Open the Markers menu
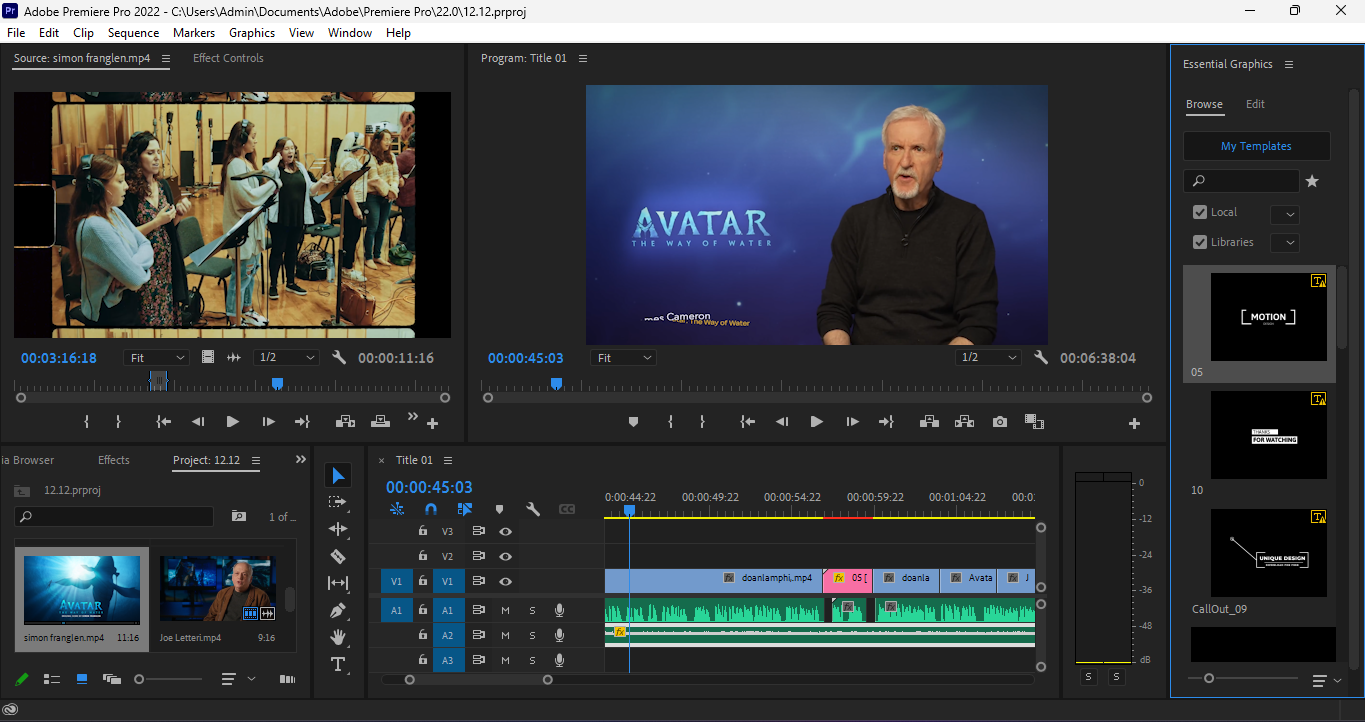This screenshot has width=1365, height=722. (194, 33)
